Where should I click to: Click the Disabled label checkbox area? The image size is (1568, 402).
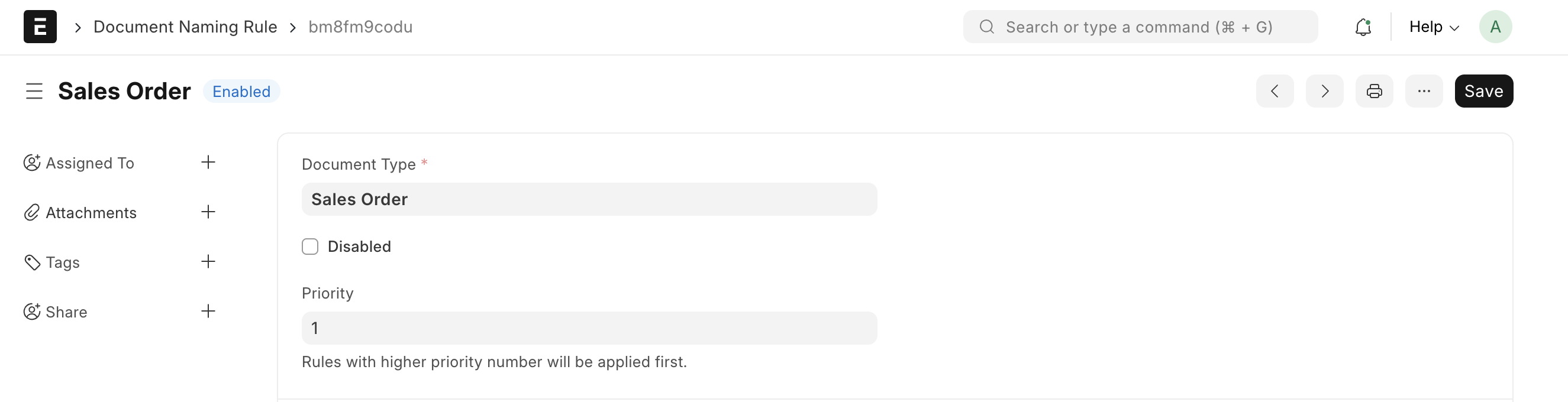click(x=359, y=247)
